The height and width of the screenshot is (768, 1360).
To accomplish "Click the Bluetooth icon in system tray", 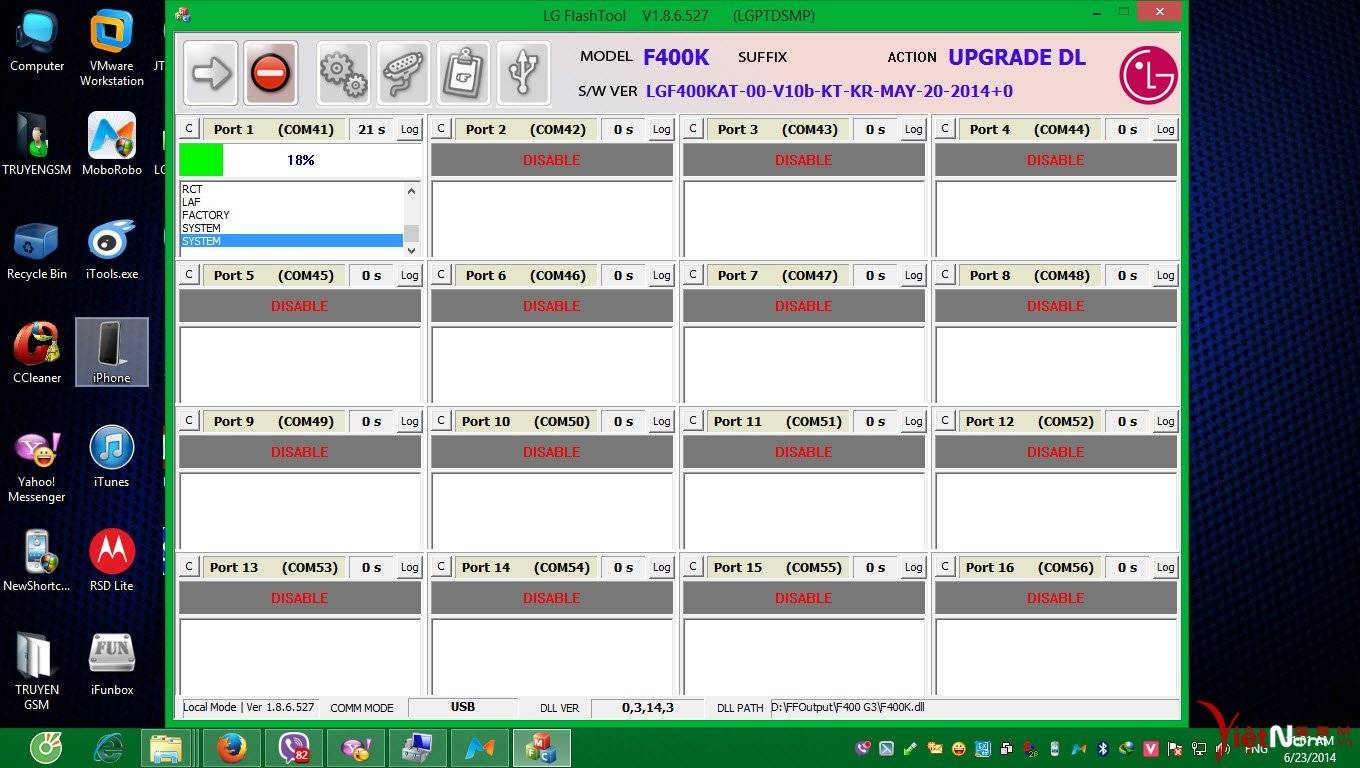I will pyautogui.click(x=1103, y=748).
